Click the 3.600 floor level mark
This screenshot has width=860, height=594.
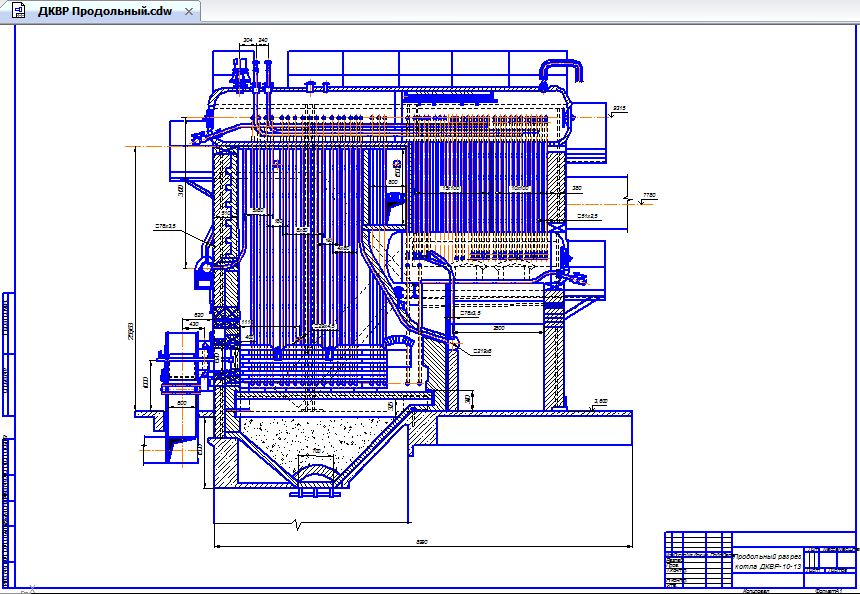(x=602, y=401)
